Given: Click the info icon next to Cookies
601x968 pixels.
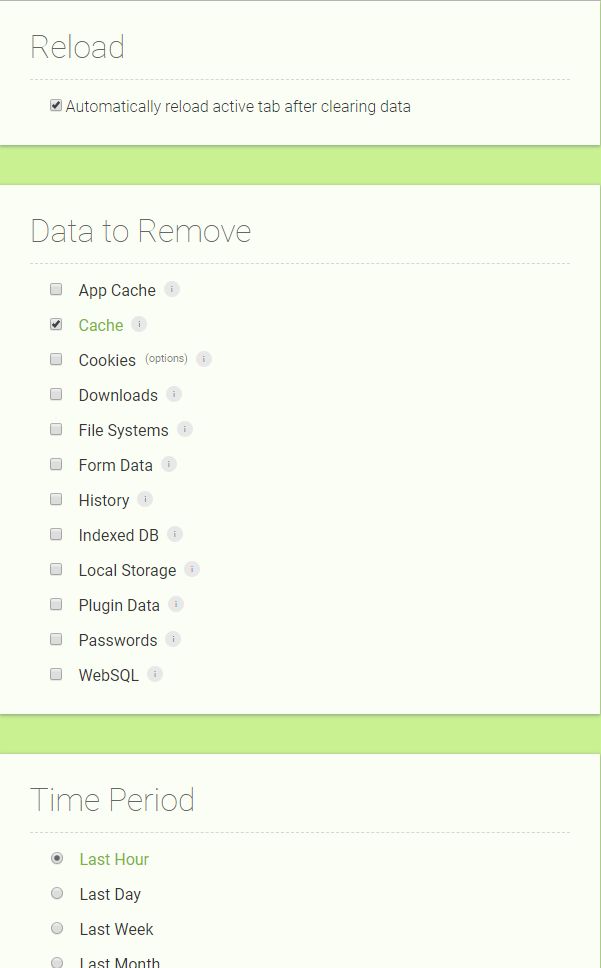Looking at the screenshot, I should point(204,359).
